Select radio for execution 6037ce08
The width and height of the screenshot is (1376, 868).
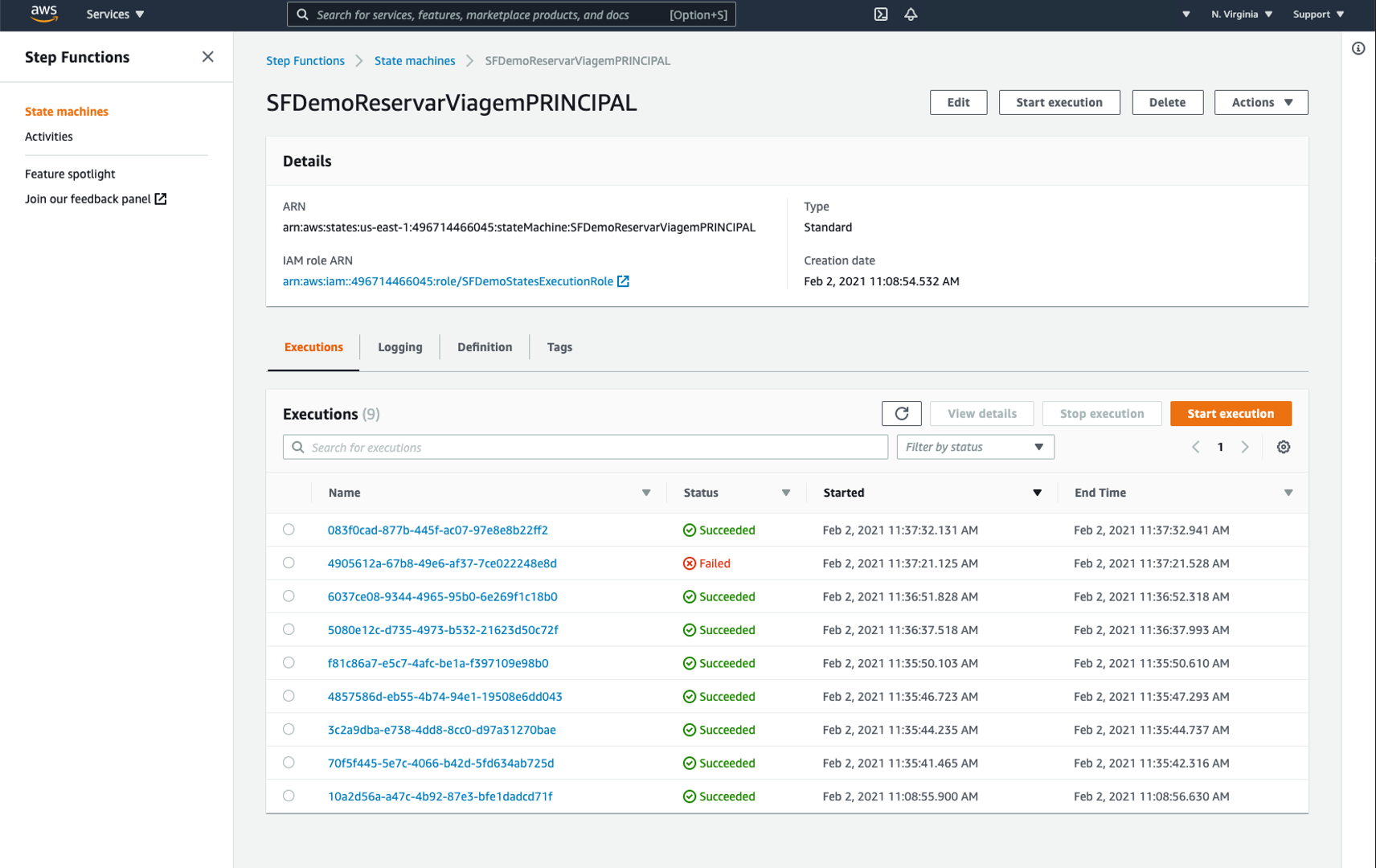(x=289, y=596)
